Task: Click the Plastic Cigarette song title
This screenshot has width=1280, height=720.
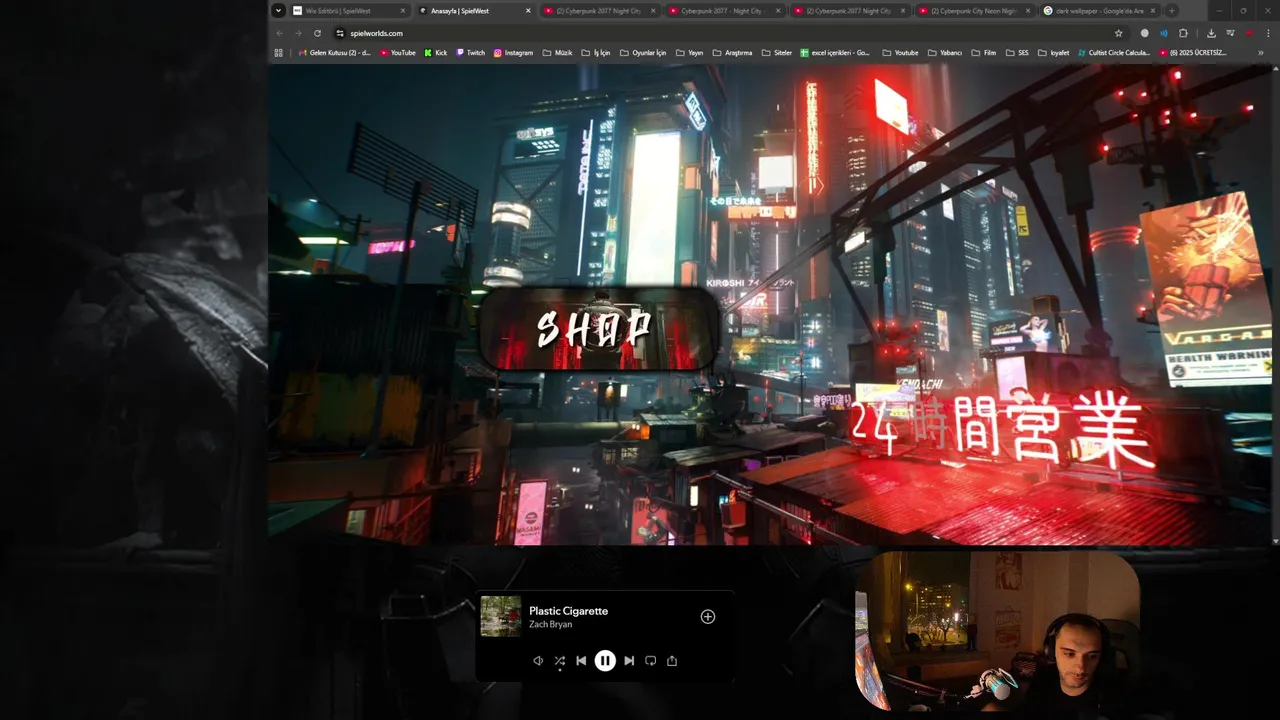Action: coord(568,611)
